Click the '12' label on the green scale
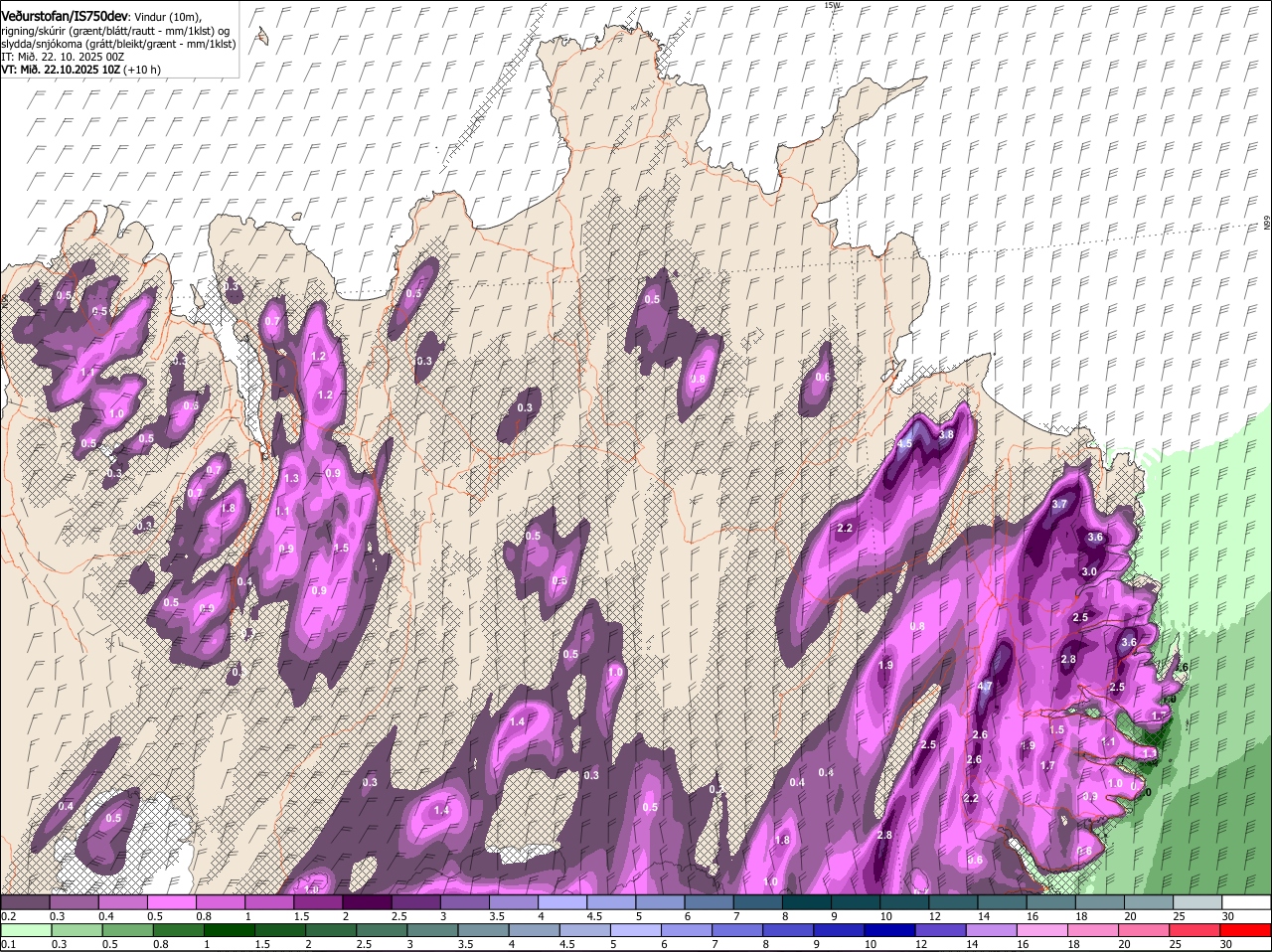Viewport: 1272px width, 952px height. pos(920,944)
